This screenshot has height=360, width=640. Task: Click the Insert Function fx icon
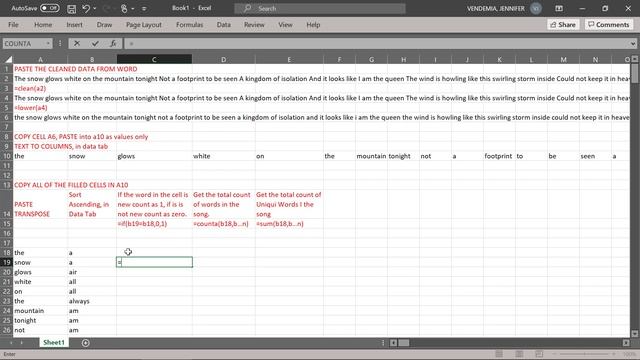point(113,43)
